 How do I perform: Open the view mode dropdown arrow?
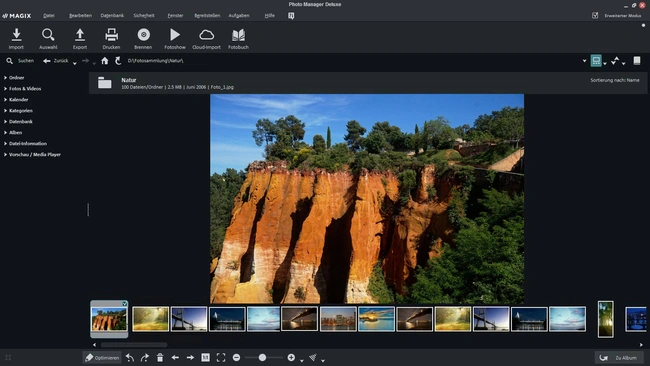pos(605,63)
